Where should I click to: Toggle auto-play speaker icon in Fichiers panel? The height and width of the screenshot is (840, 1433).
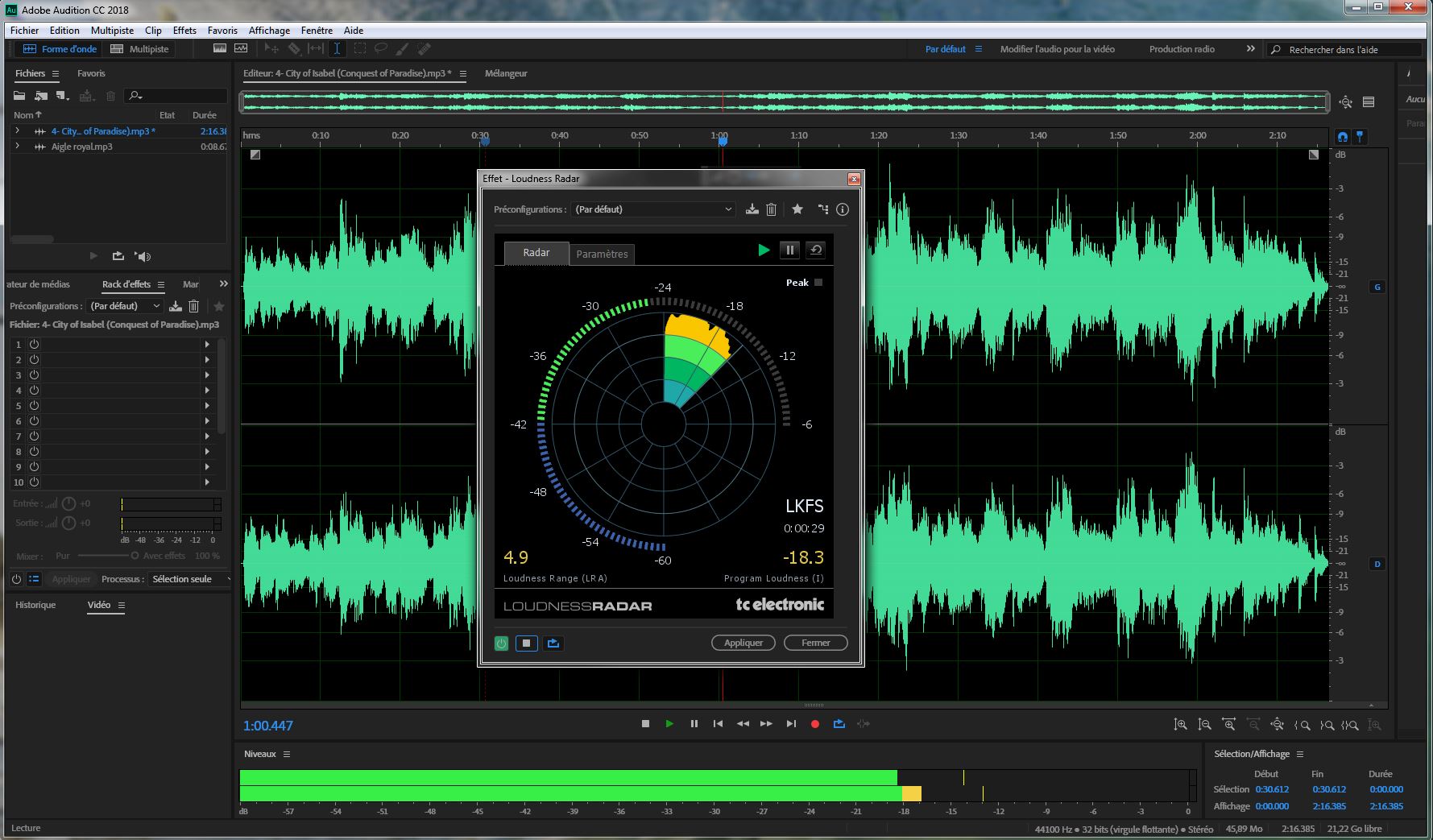143,256
